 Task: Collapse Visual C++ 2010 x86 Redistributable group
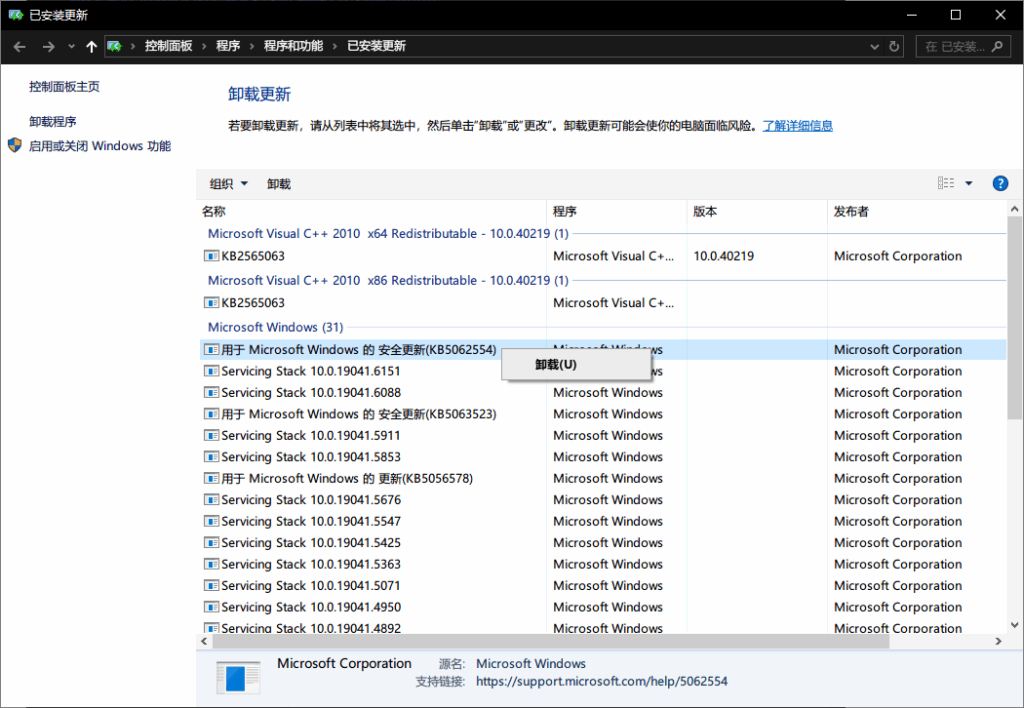click(x=388, y=281)
